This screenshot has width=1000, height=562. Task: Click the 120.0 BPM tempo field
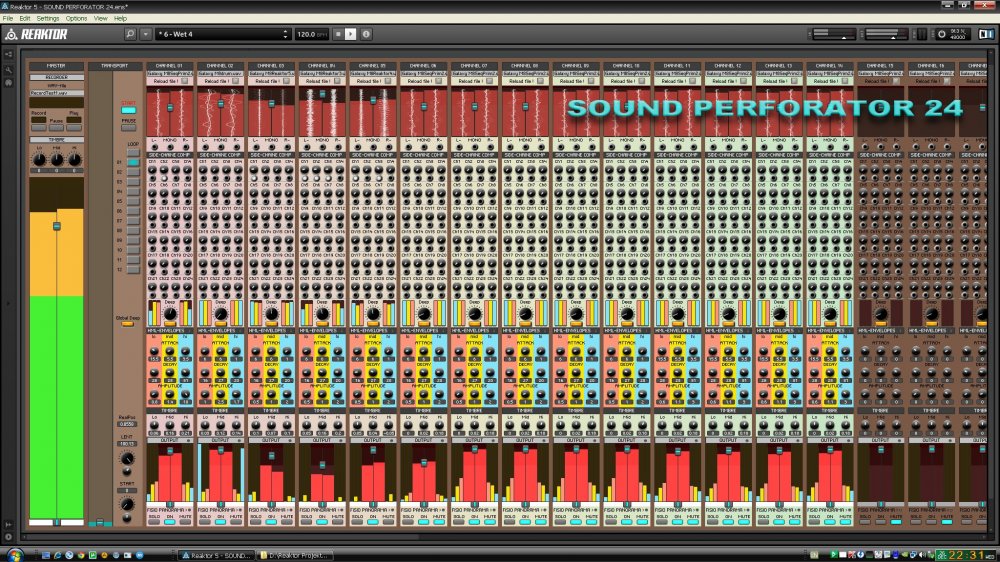tap(312, 34)
